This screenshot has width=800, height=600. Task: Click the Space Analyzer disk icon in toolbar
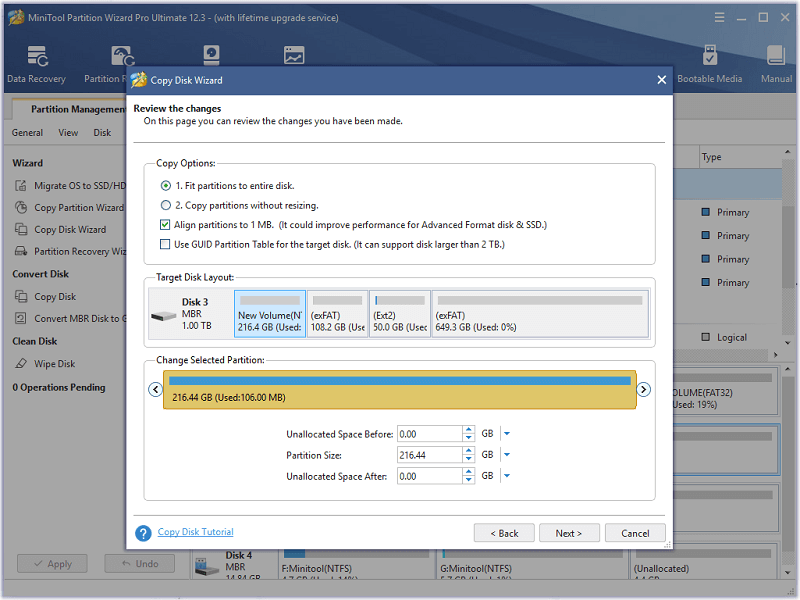pos(211,55)
